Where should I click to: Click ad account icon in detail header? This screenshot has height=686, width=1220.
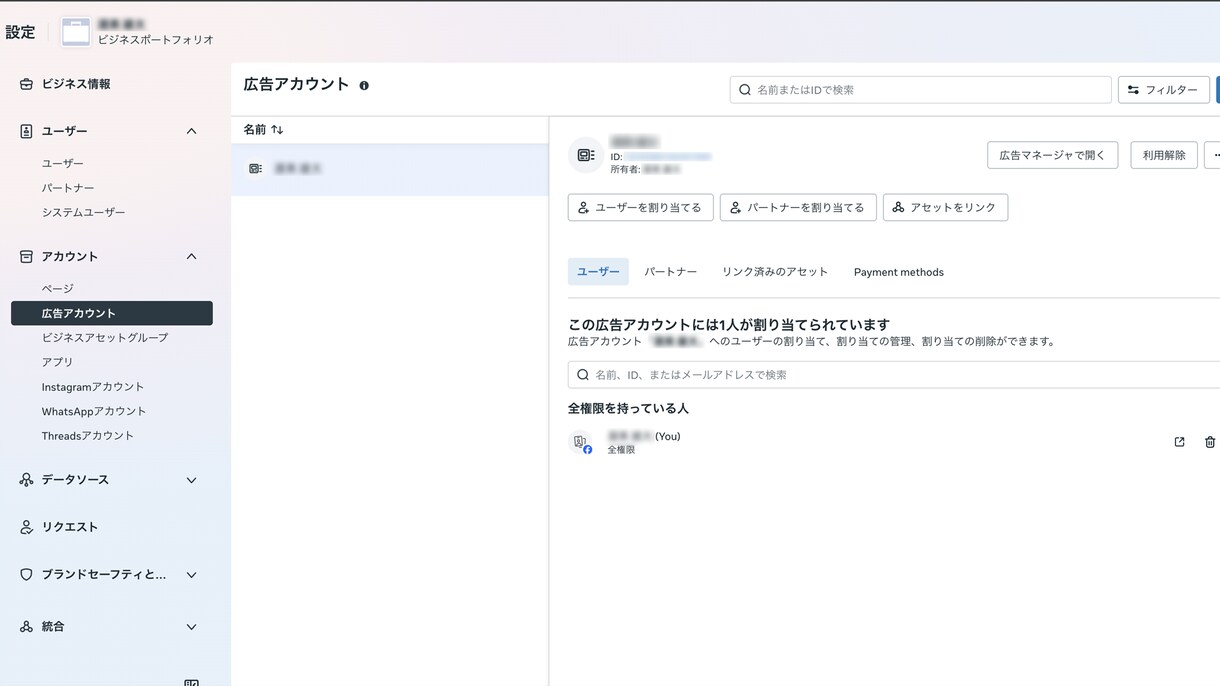(x=586, y=155)
